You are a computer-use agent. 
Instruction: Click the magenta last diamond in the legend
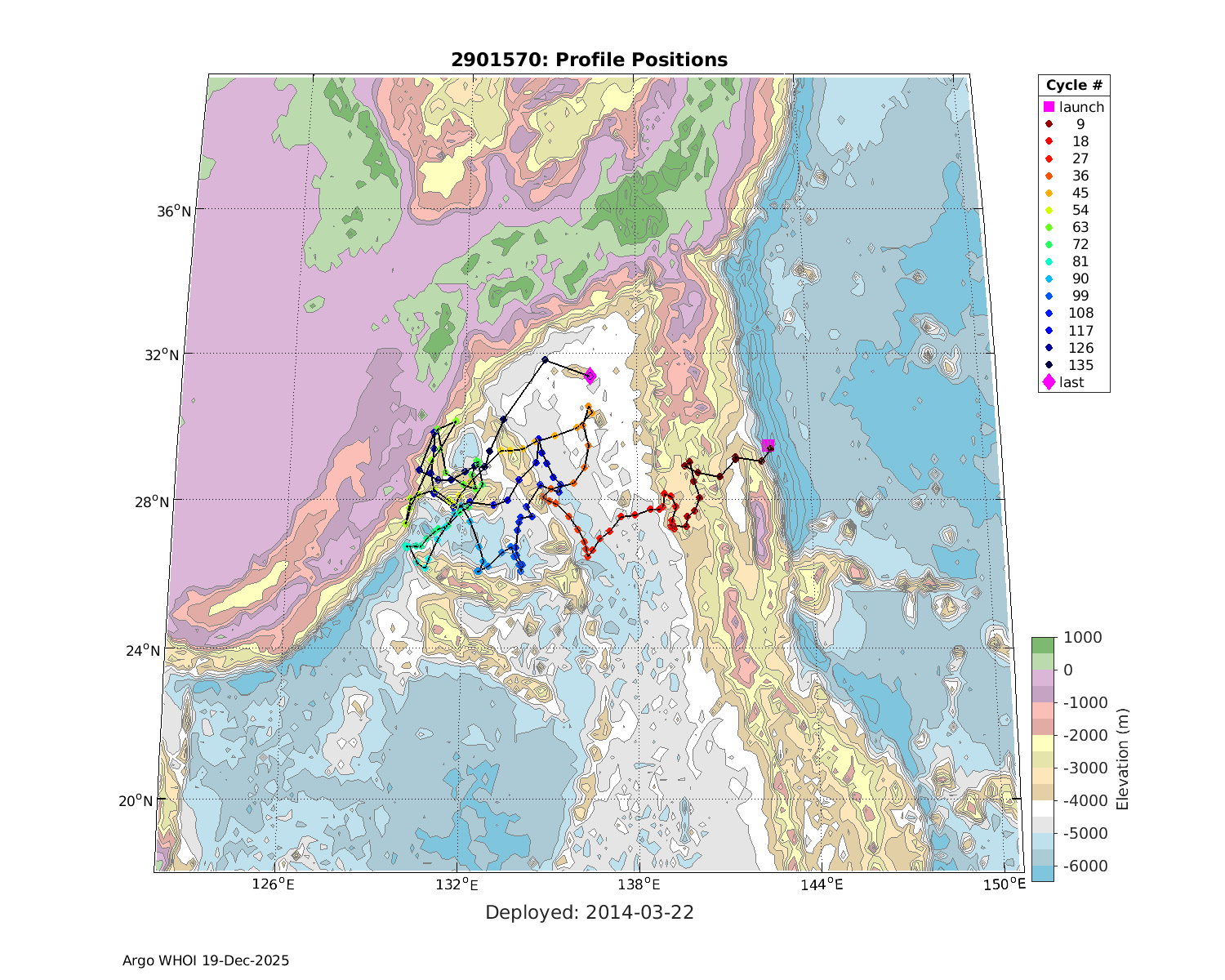(1049, 382)
